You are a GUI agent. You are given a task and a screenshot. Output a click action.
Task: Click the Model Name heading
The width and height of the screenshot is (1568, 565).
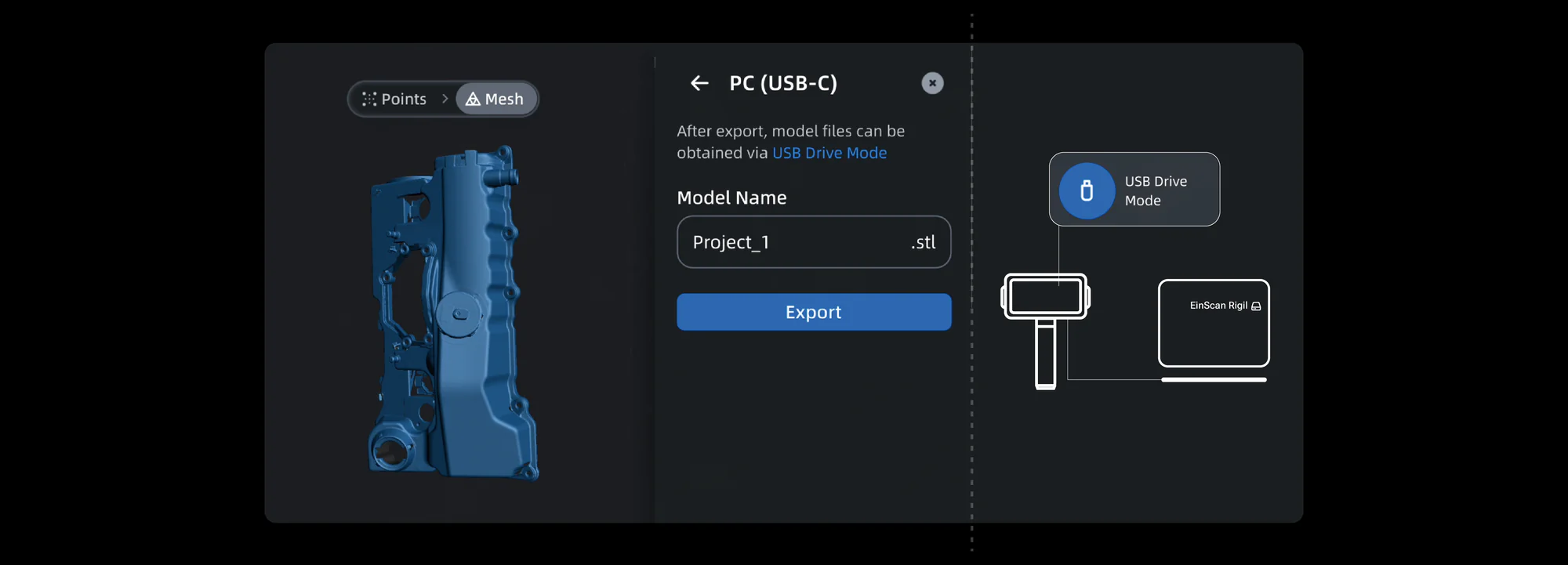731,197
